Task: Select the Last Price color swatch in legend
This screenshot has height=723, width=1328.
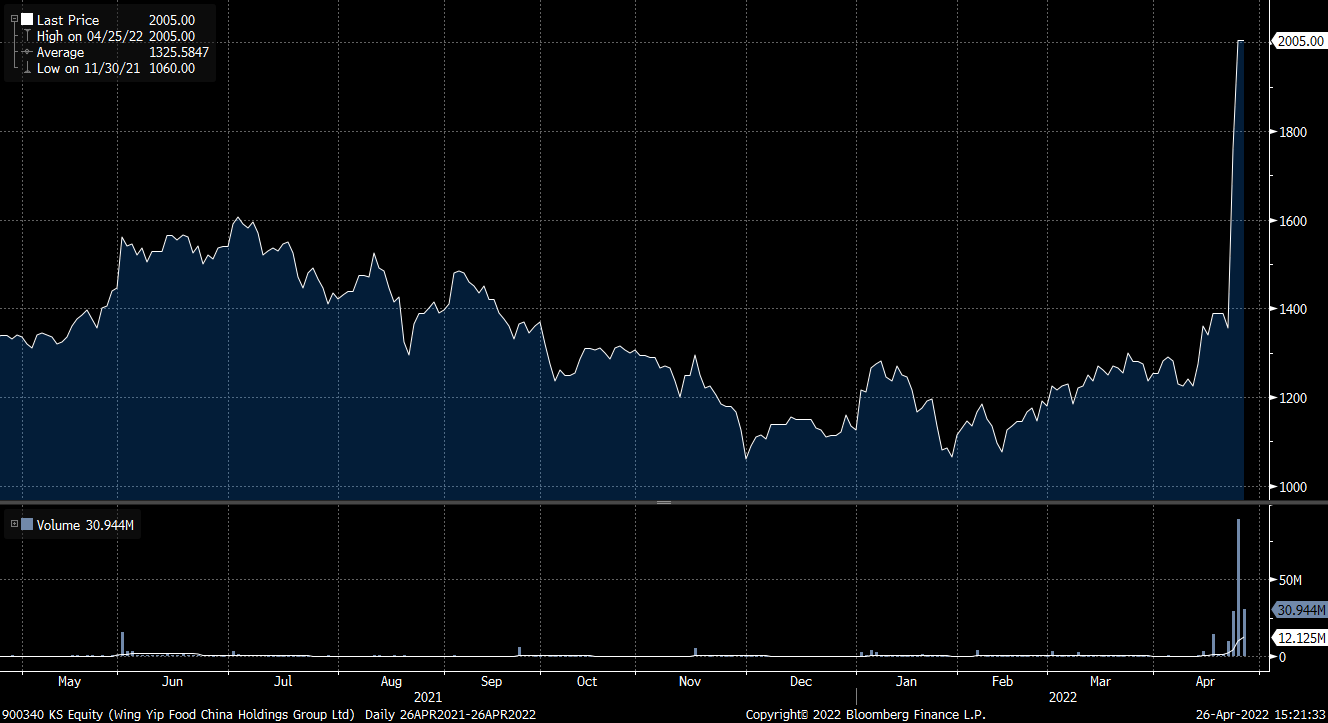Action: tap(26, 19)
